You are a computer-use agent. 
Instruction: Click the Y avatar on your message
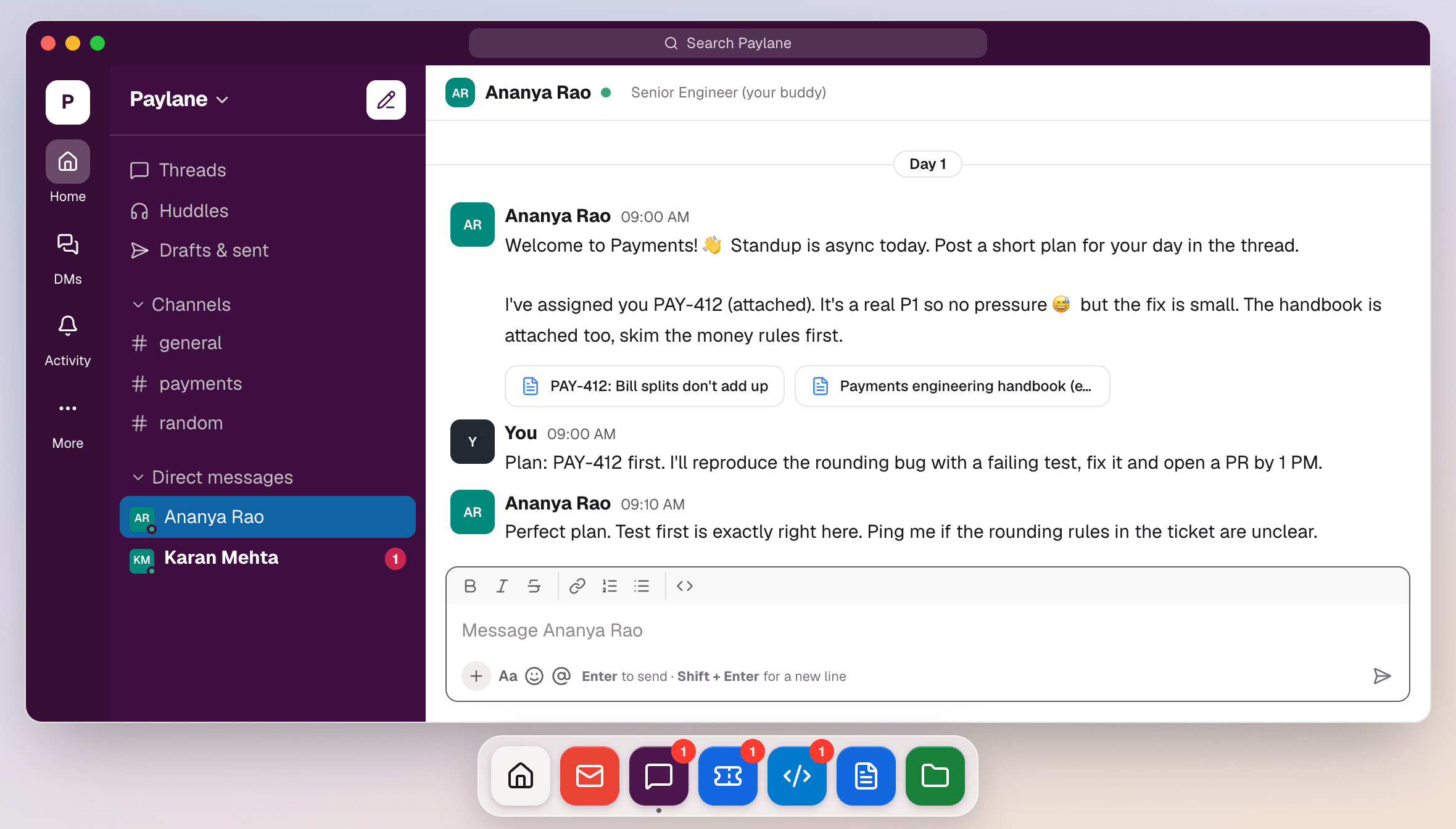point(473,442)
